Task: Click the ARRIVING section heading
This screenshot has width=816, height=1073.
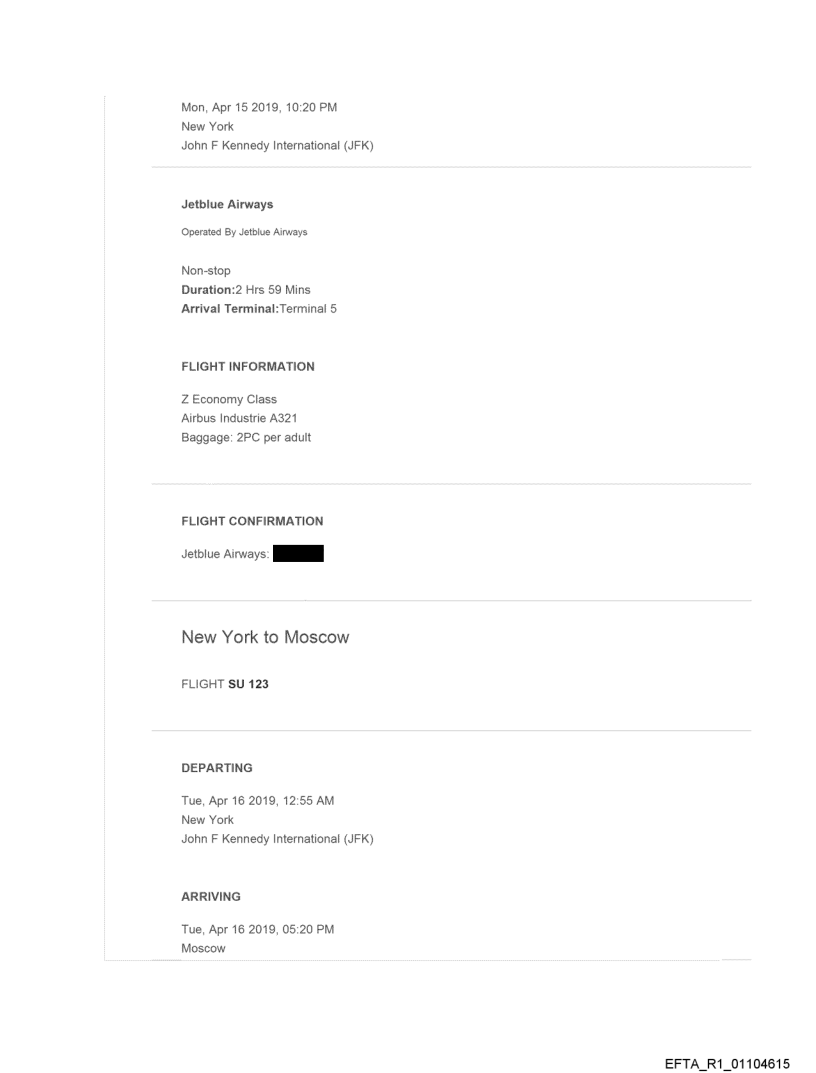Action: 211,897
